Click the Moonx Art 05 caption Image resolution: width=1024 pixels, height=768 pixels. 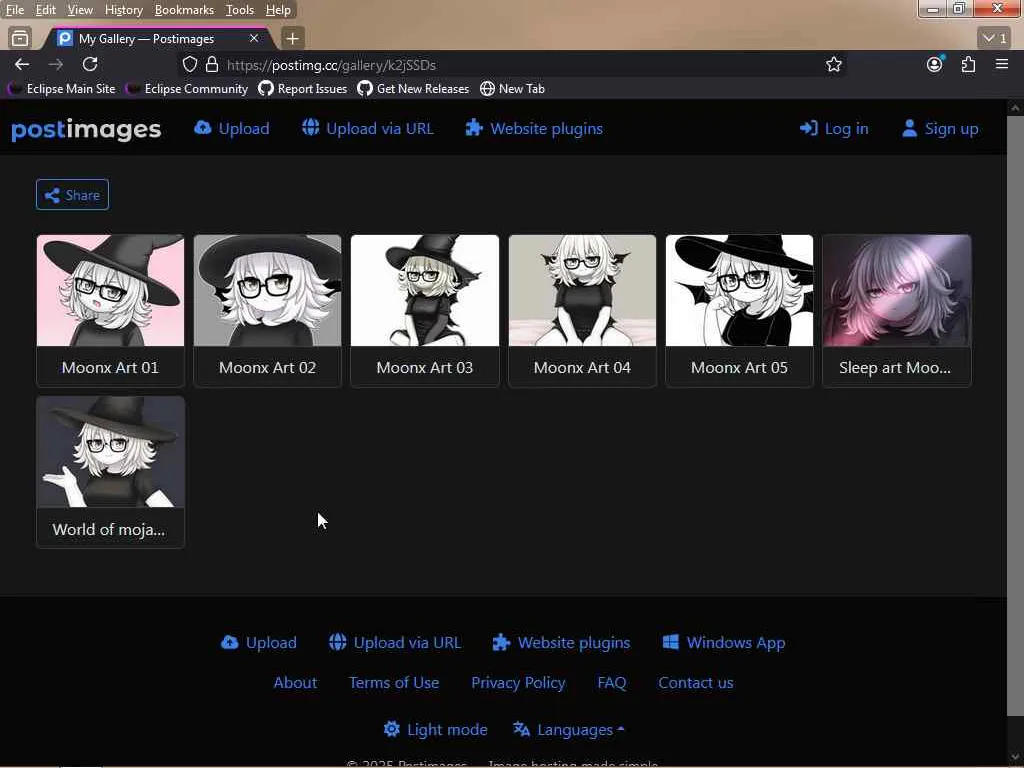point(739,368)
